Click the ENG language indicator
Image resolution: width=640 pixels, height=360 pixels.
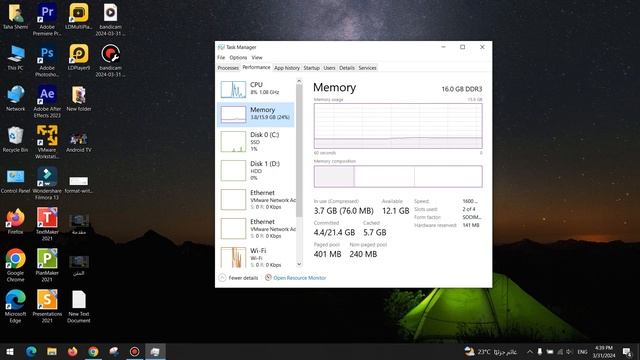click(582, 351)
